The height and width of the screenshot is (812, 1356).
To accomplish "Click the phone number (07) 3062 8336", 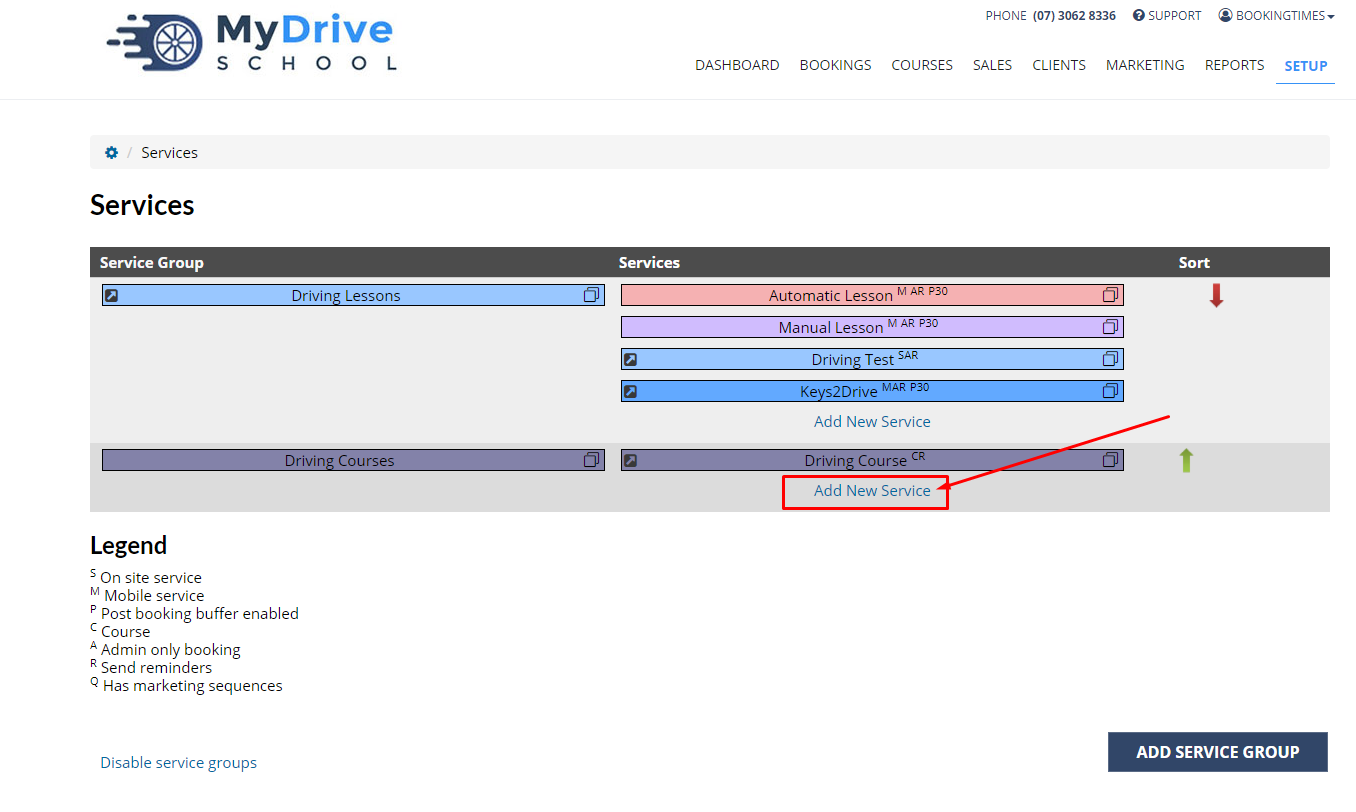I will tap(1074, 15).
